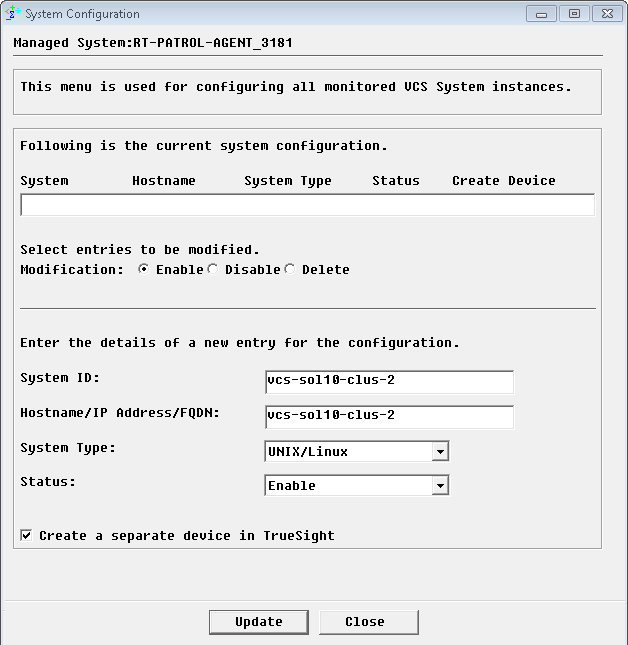This screenshot has width=628, height=645.
Task: Click the 'Create Device' column header text
Action: [504, 181]
